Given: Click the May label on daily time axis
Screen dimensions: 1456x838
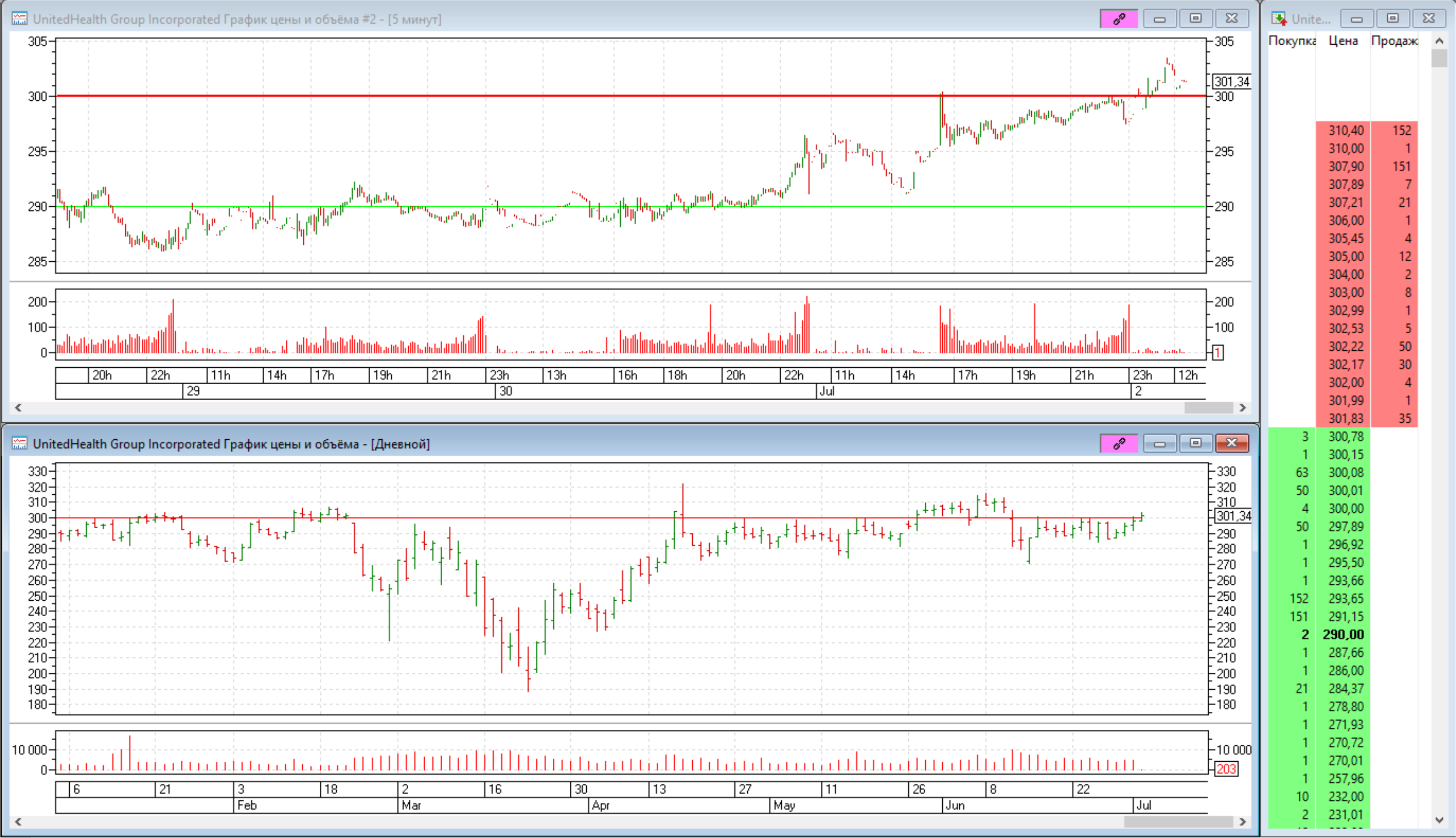Looking at the screenshot, I should click(x=784, y=805).
